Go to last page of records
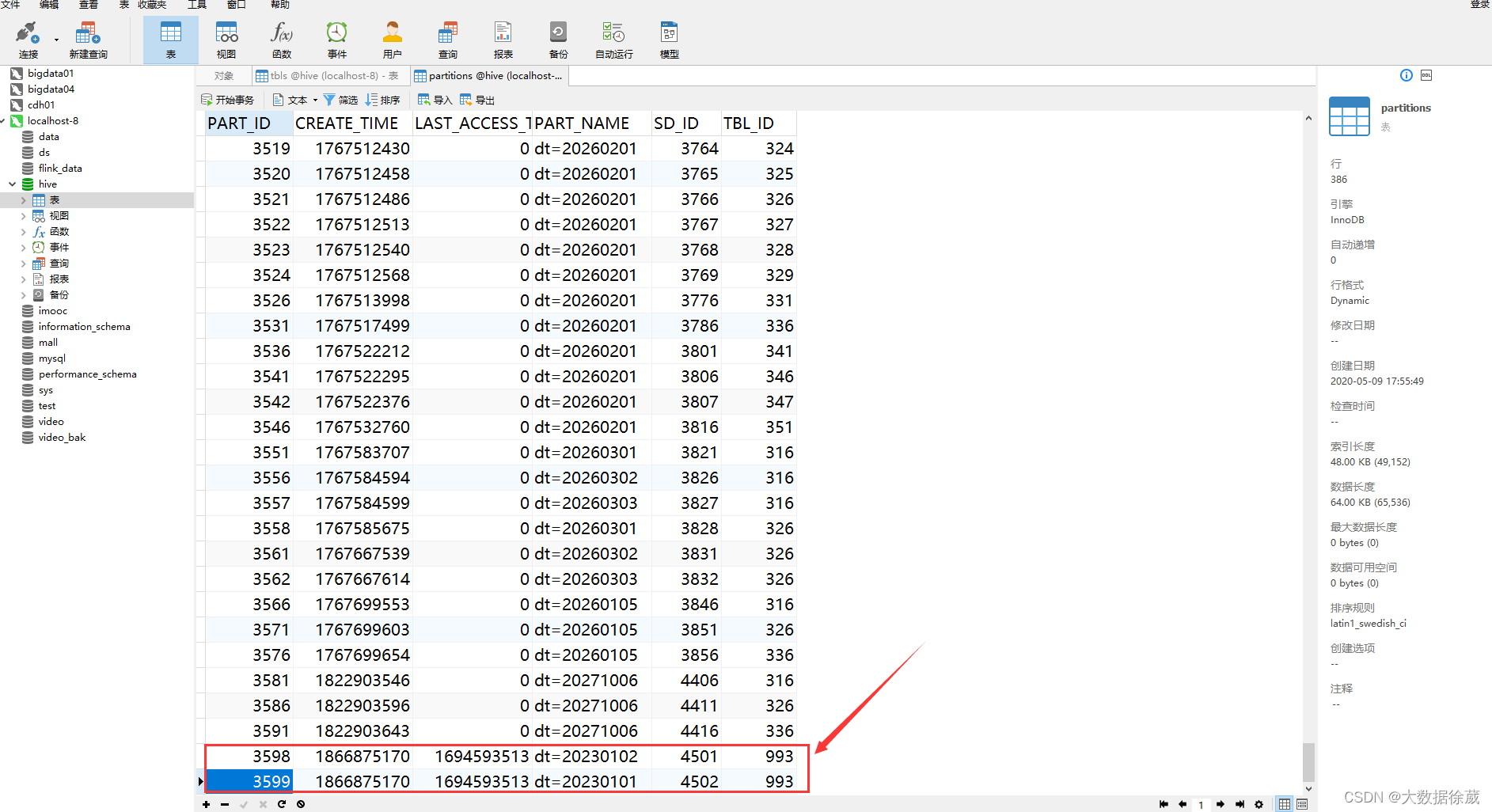 [1240, 804]
